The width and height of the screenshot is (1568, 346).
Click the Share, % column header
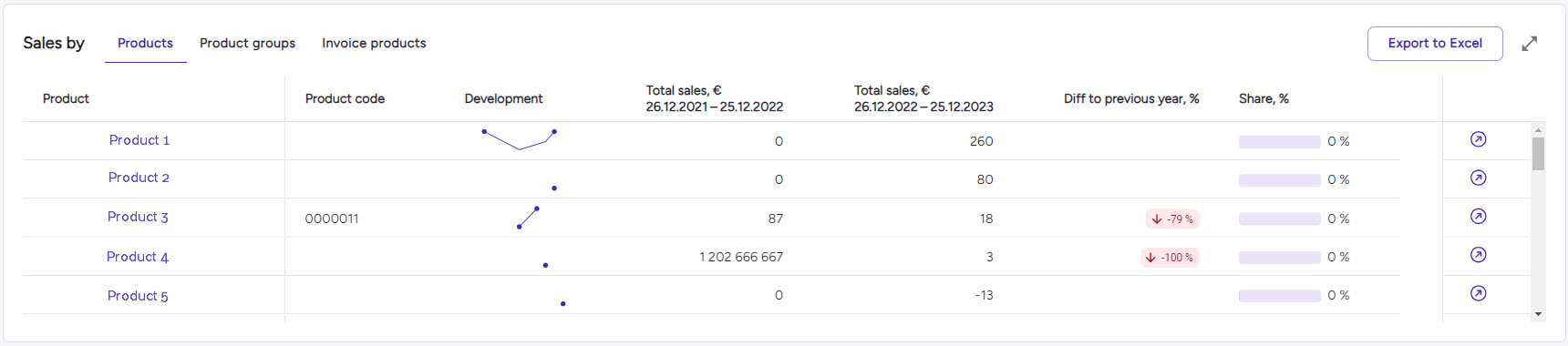click(1264, 98)
